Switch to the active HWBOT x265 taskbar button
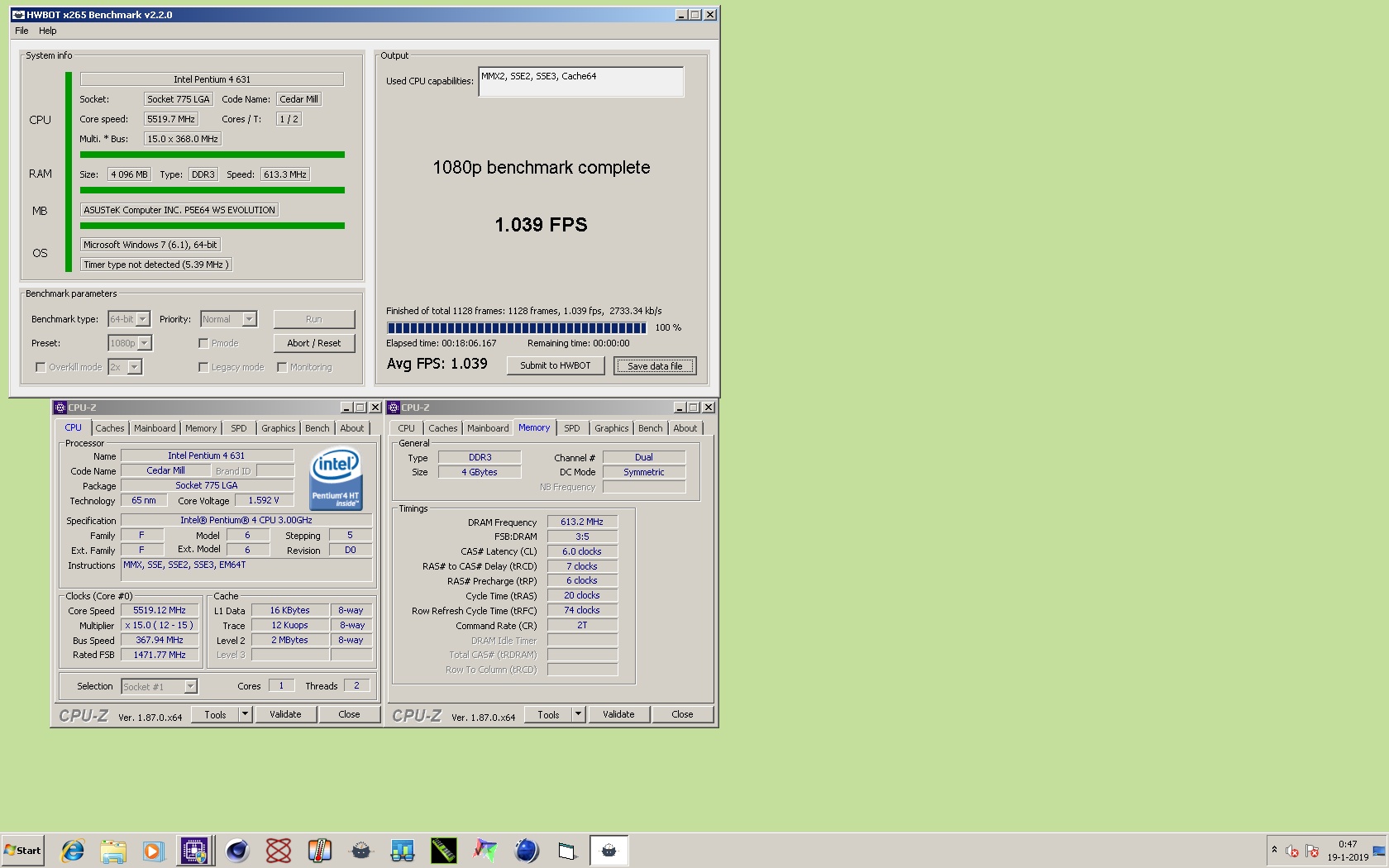The height and width of the screenshot is (868, 1389). pos(609,851)
